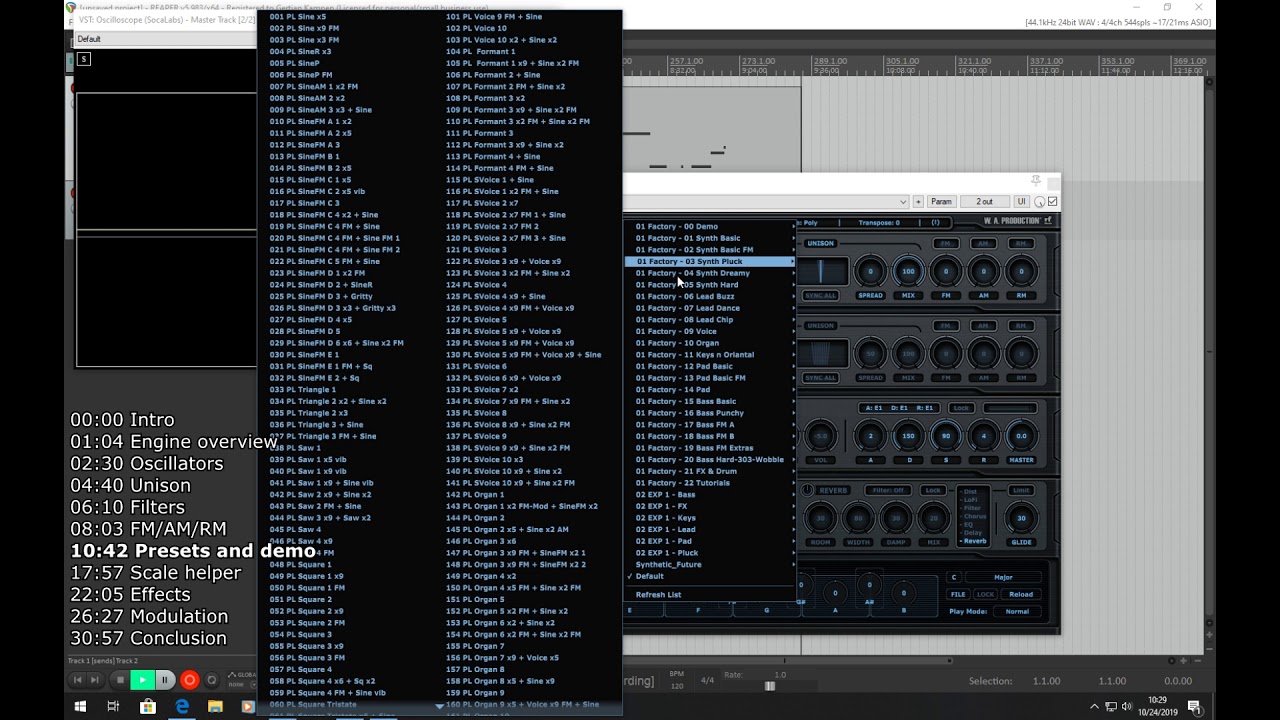
Task: Toggle the Limit button above GLIDE
Action: pos(1021,490)
